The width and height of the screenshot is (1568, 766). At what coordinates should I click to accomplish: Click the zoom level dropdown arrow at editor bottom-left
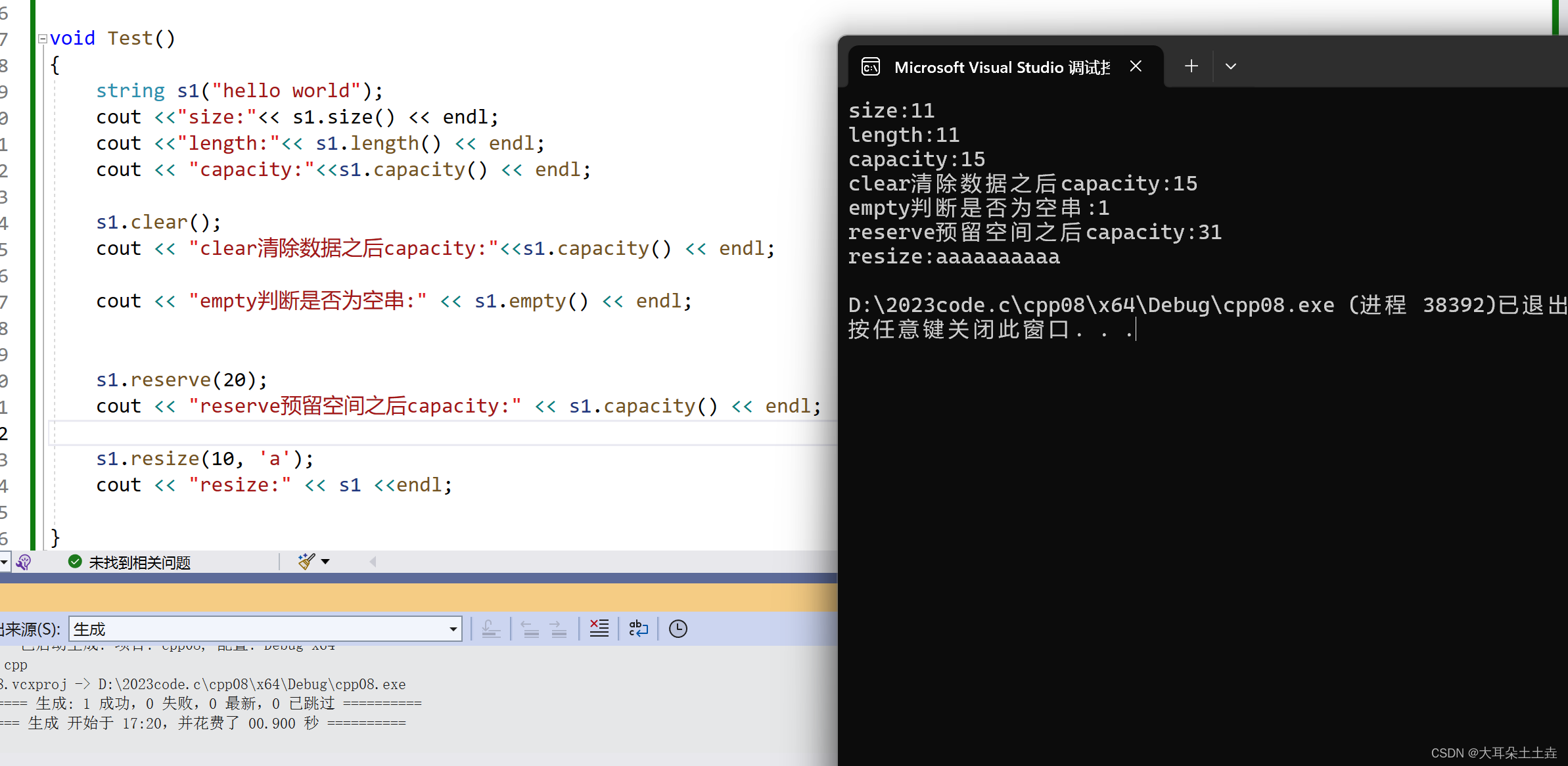click(5, 562)
